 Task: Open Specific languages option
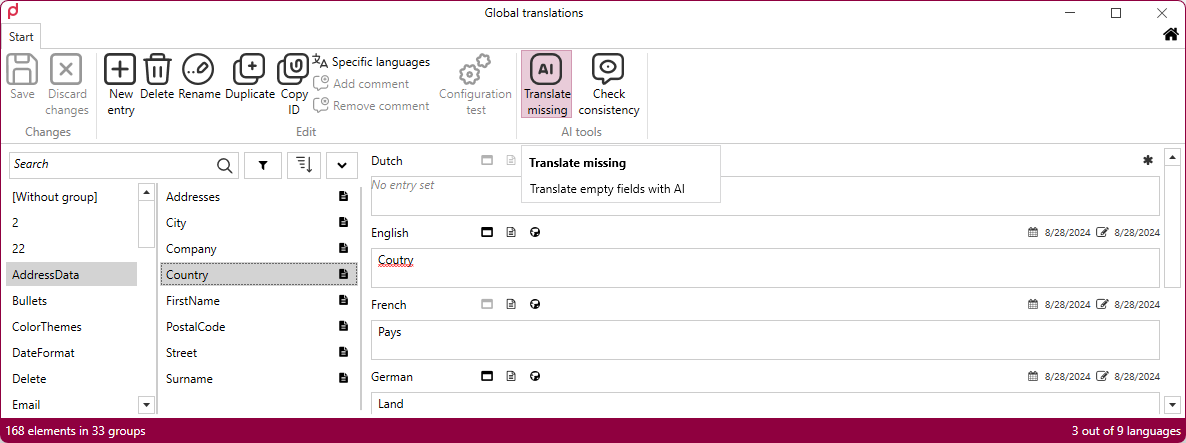(371, 62)
